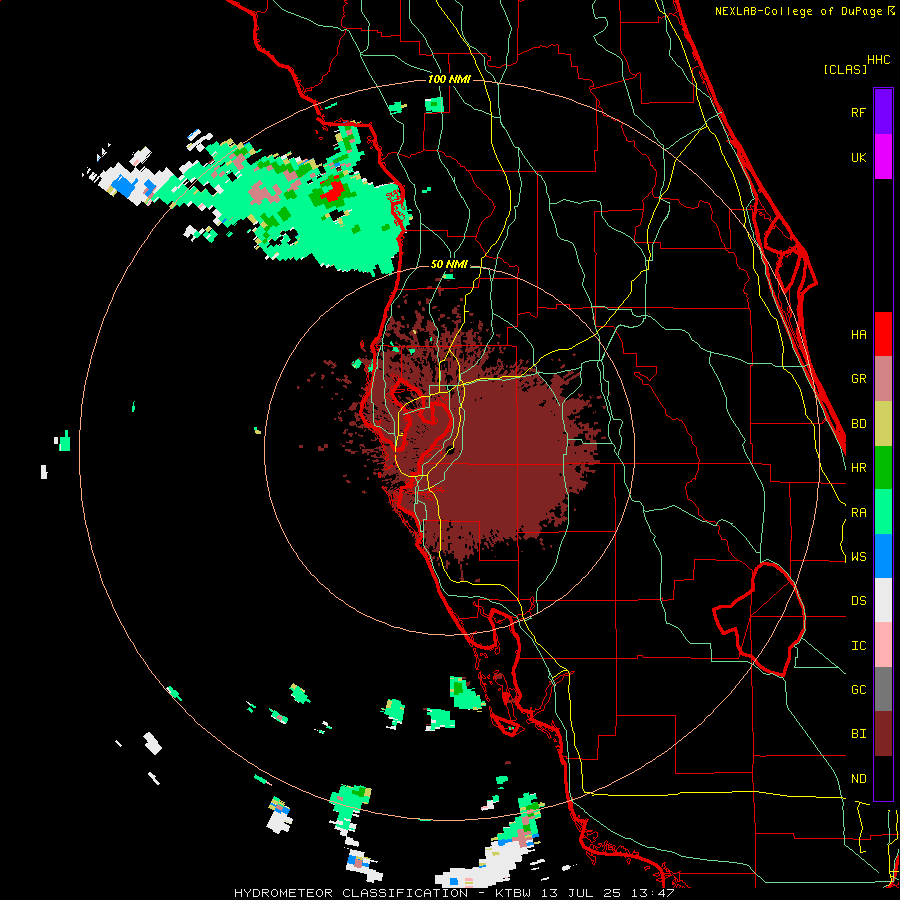Image resolution: width=900 pixels, height=900 pixels.
Task: Click the ND black legend swatch
Action: pyautogui.click(x=883, y=778)
